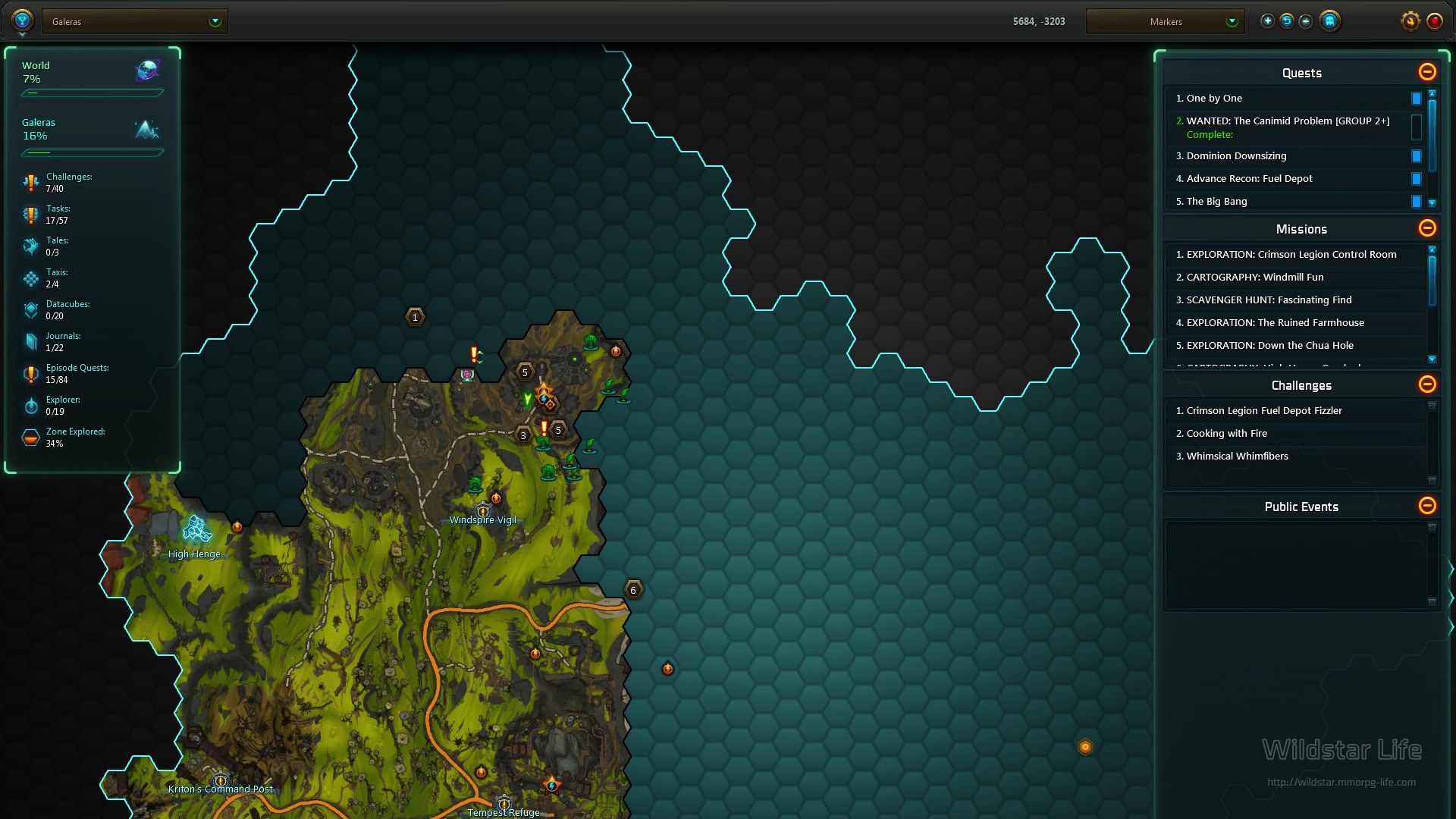Click the Episode Quests icon
The image size is (1456, 819).
coord(30,374)
